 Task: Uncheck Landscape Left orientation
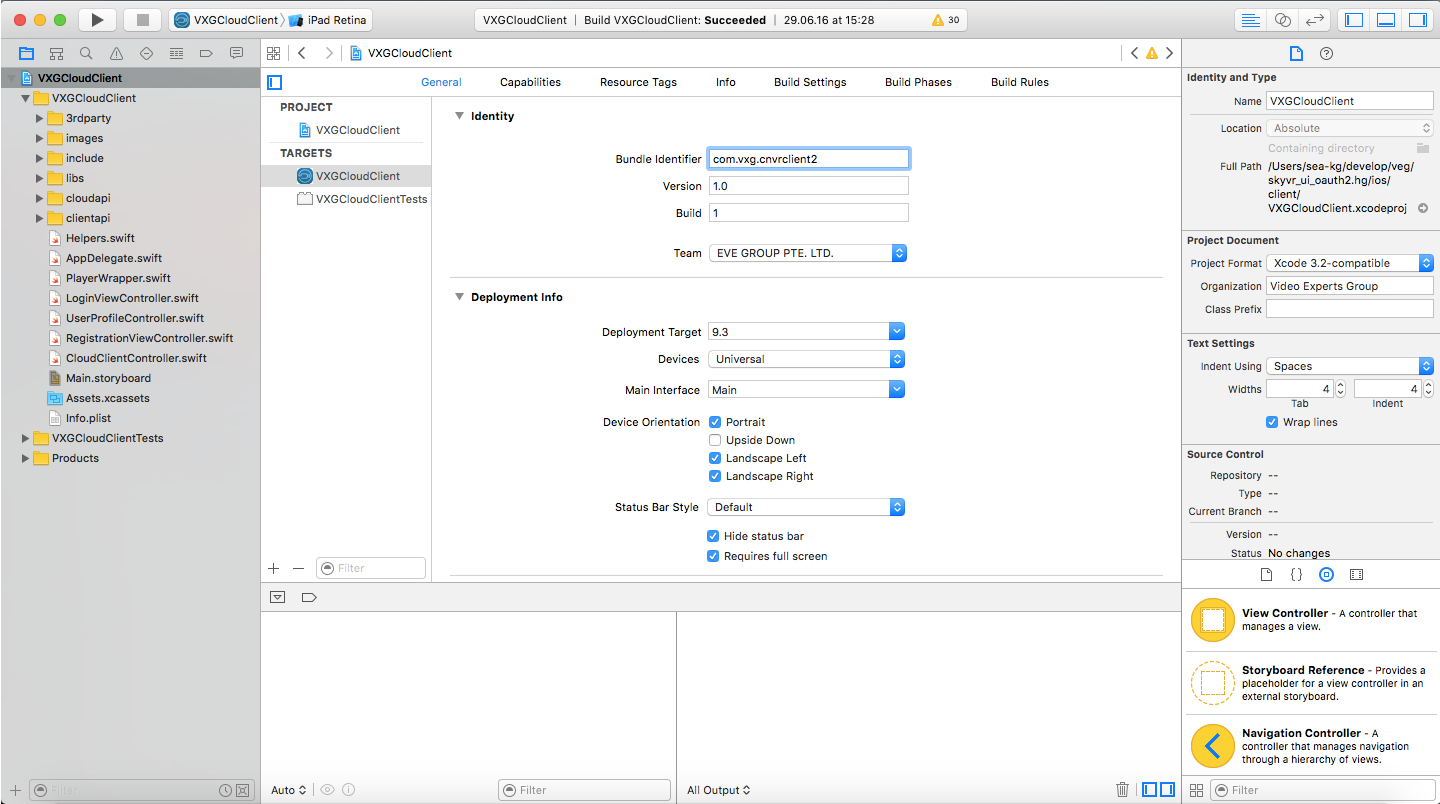(x=715, y=458)
